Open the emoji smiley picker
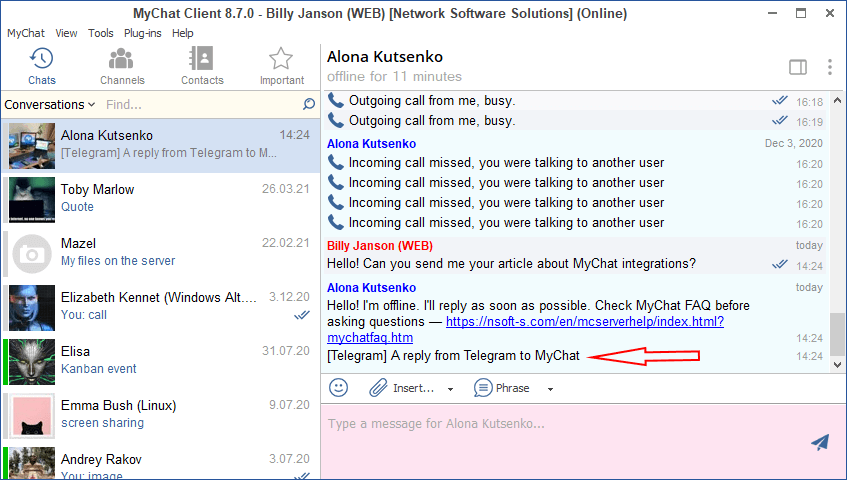Screen dimensions: 847x480 (x=339, y=387)
